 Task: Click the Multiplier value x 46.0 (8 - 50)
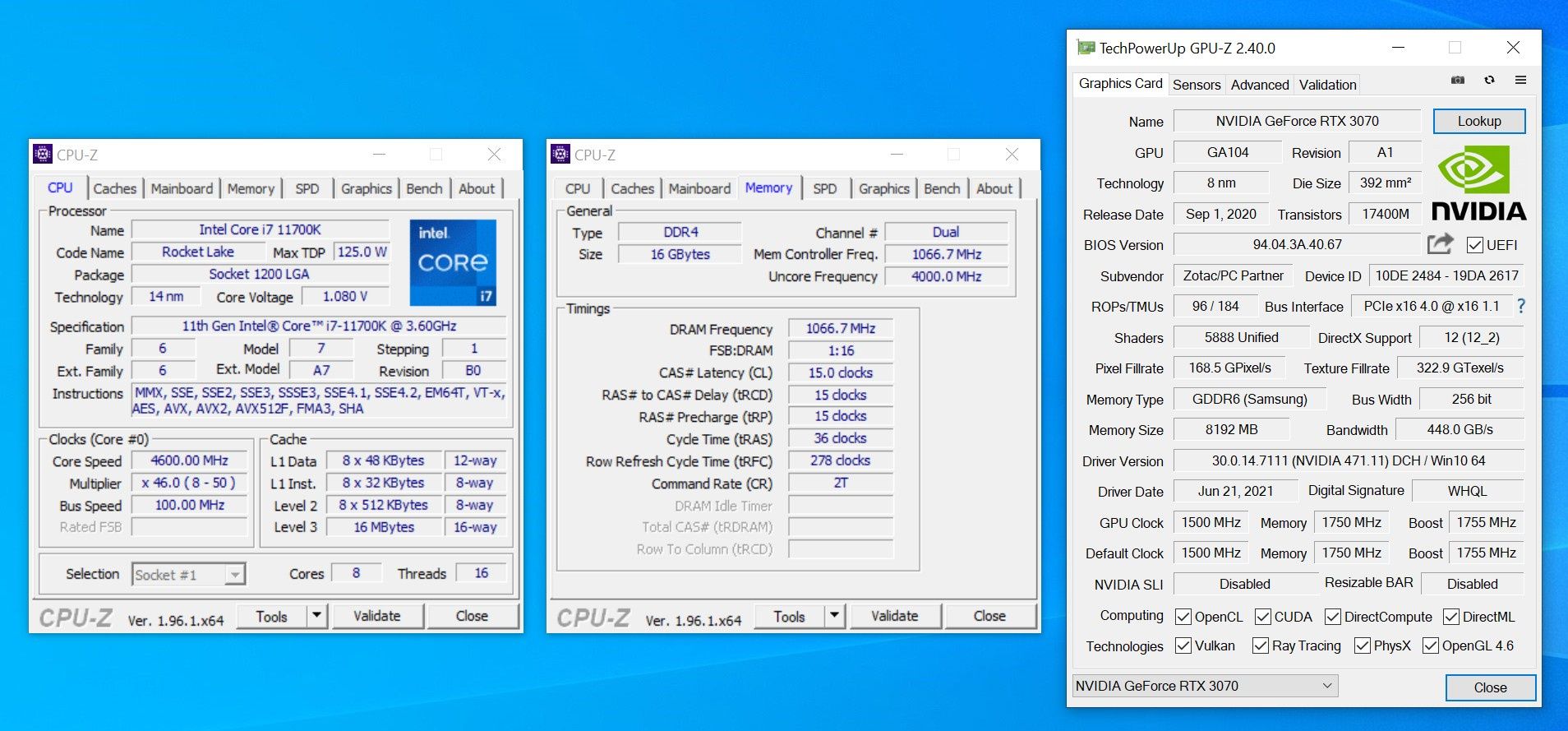pos(190,483)
